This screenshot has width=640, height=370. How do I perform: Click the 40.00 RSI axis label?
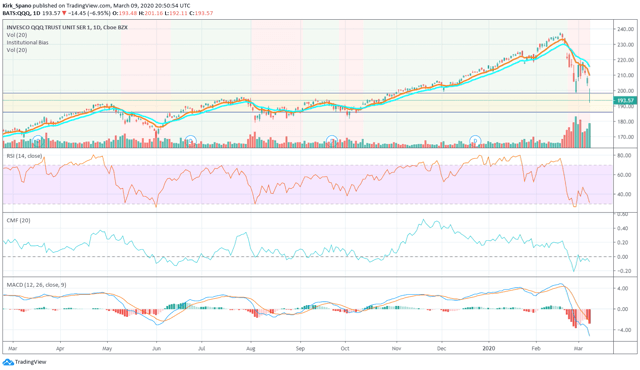[x=624, y=195]
